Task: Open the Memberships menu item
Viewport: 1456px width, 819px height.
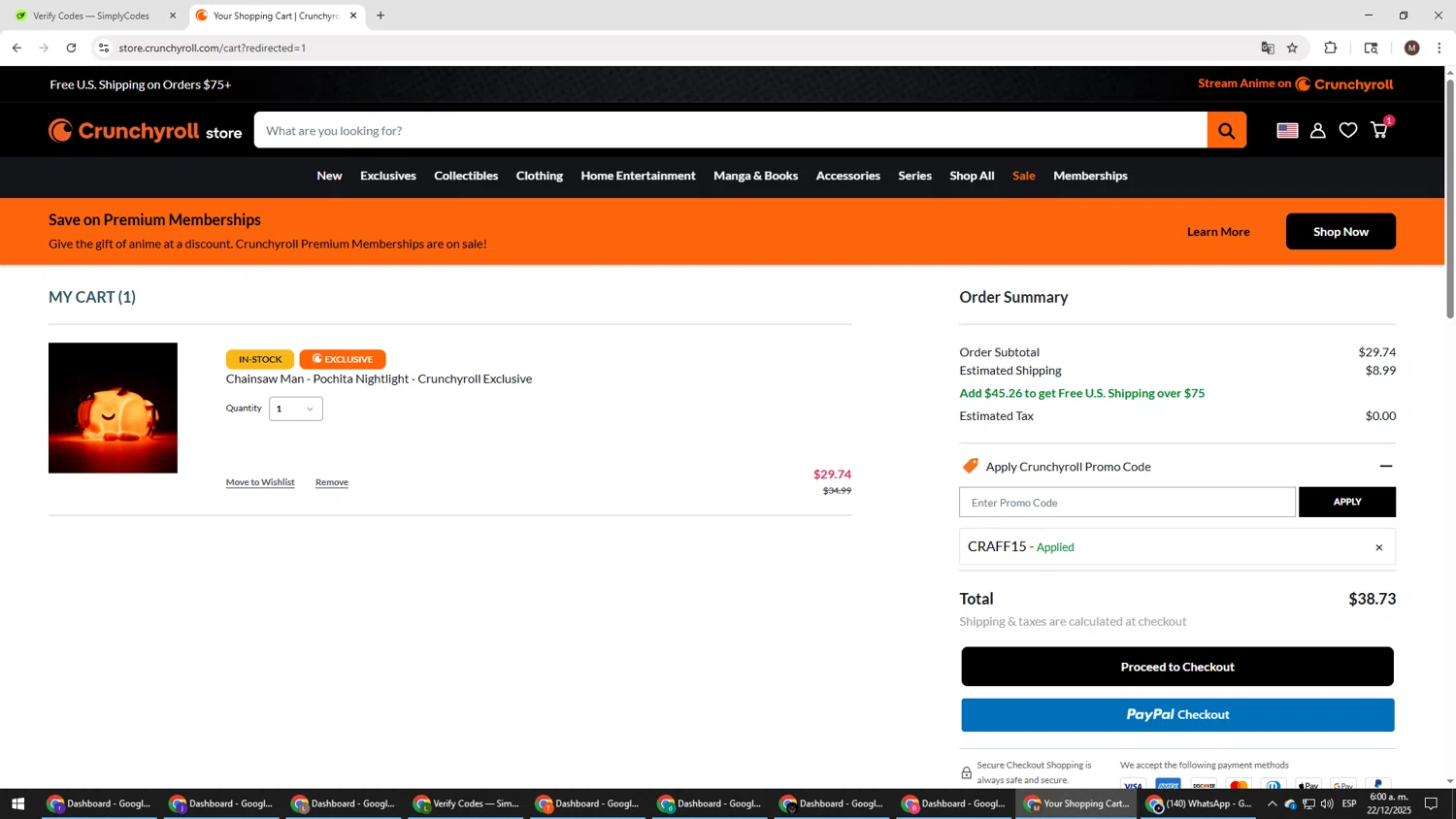Action: coord(1090,176)
